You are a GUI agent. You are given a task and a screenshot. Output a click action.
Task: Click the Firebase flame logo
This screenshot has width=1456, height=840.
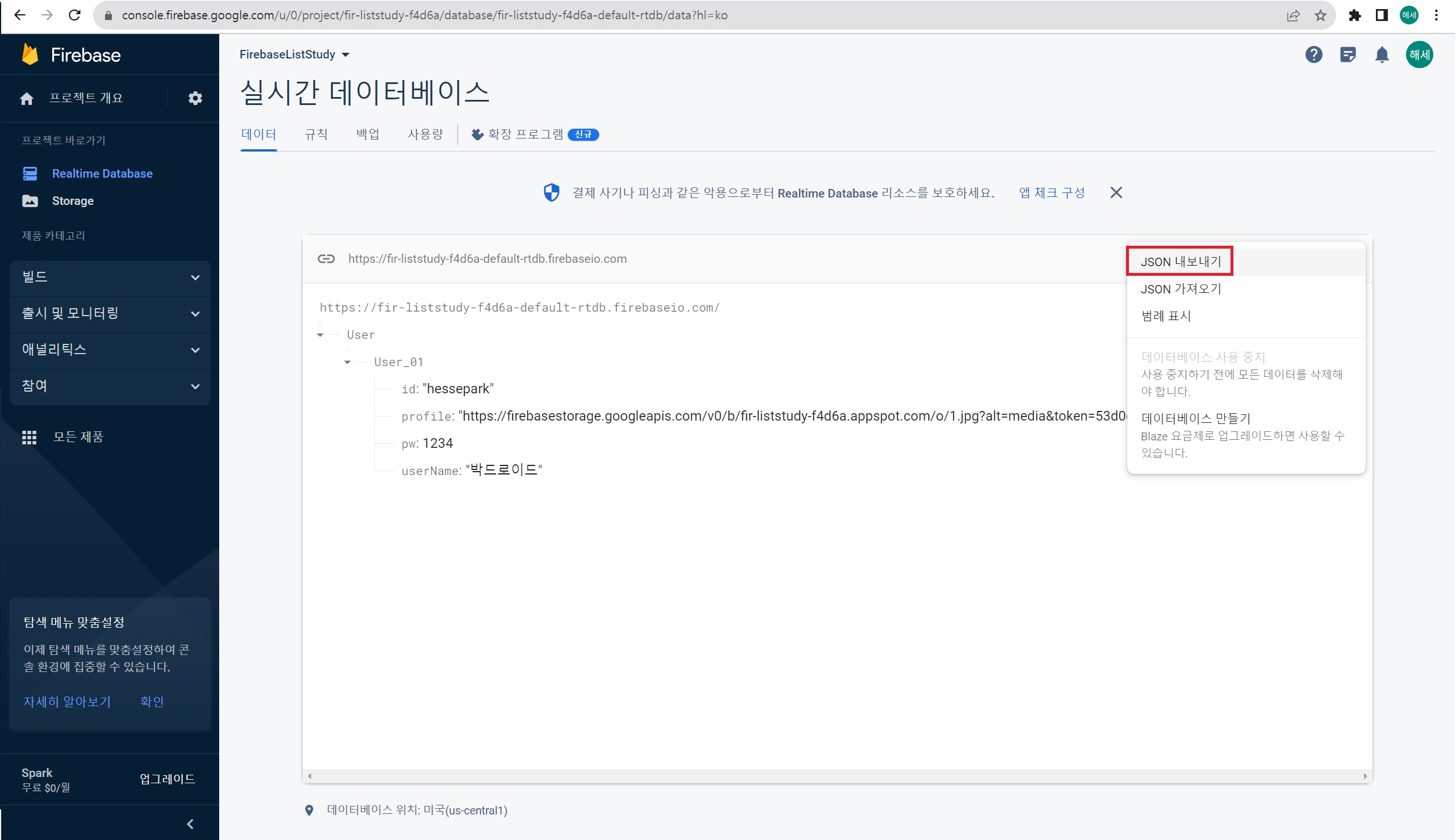(x=30, y=54)
